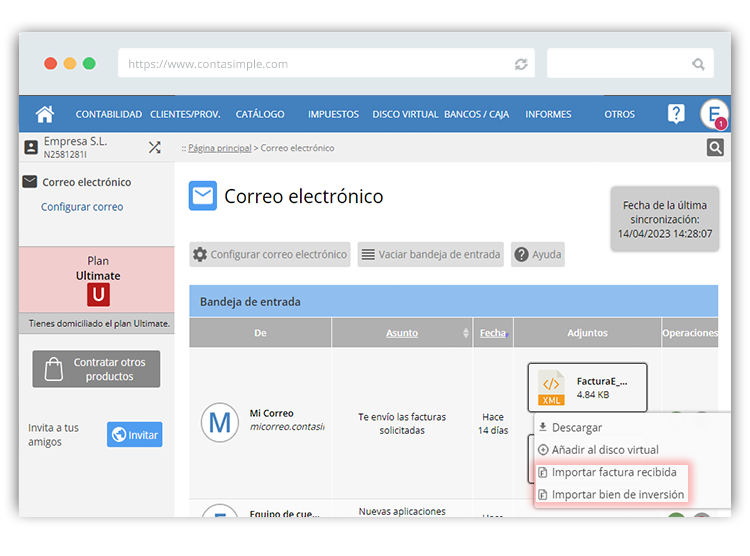Click the envelope icon in sidebar

[30, 182]
